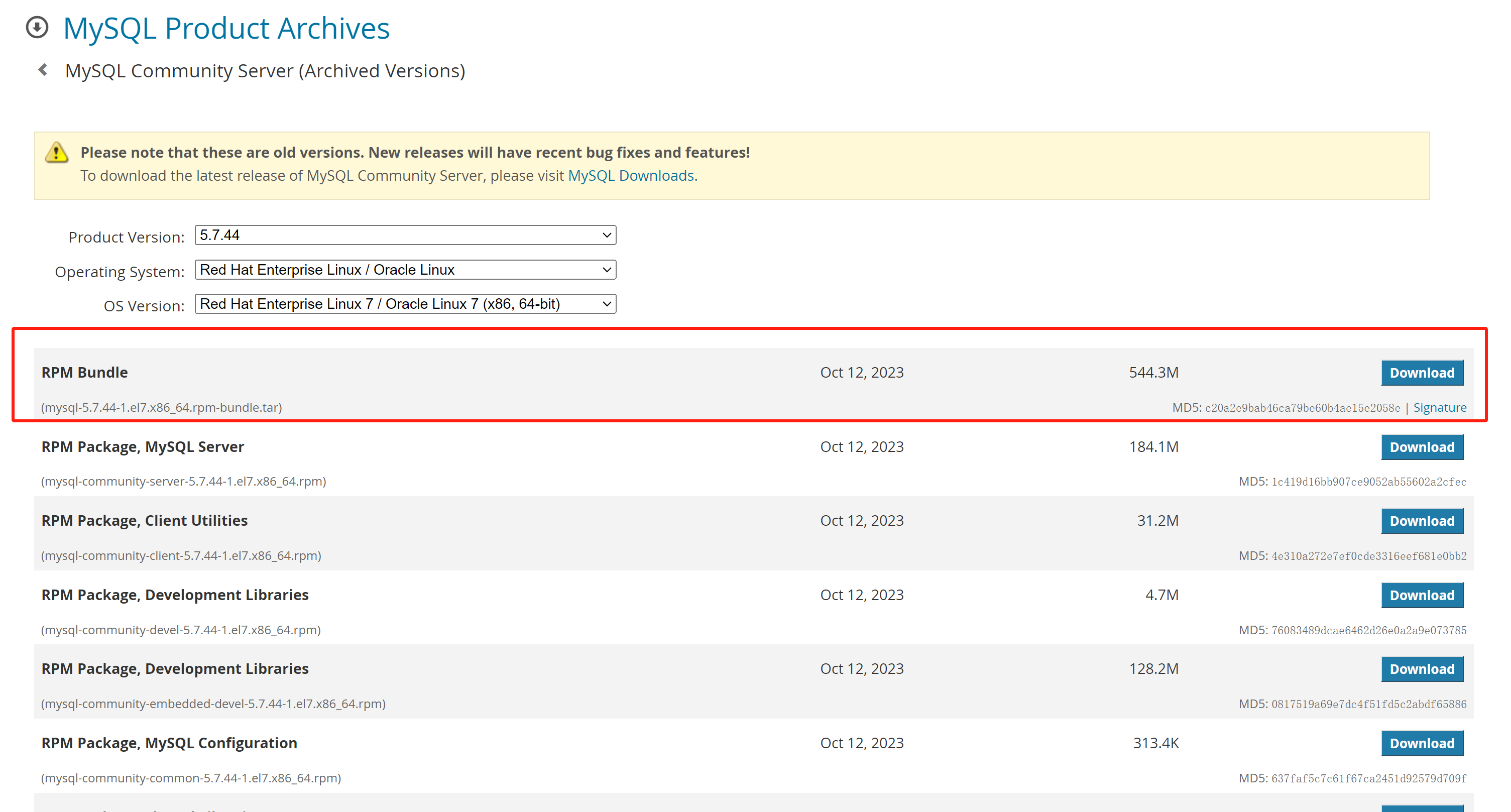Click the RPM Bundle date Oct 12, 2023

pos(862,373)
